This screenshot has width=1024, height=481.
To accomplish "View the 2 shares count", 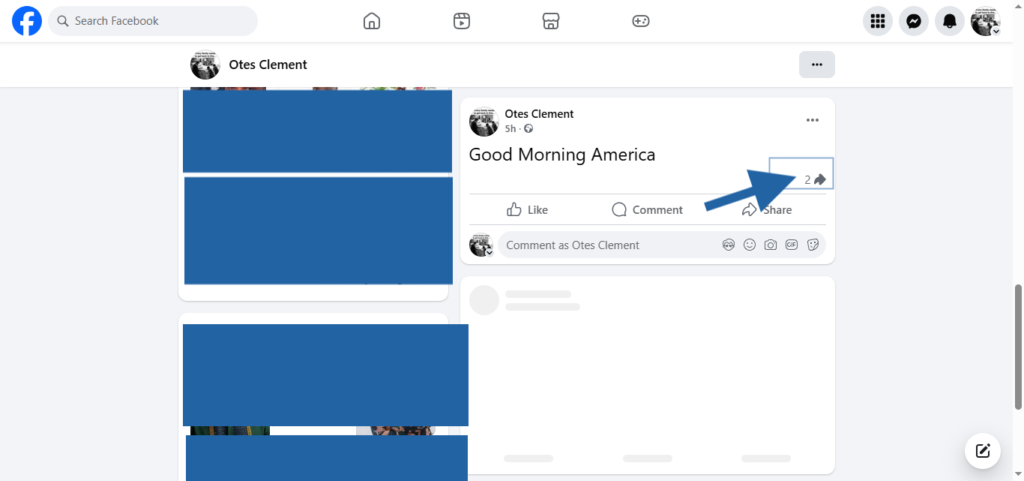I will [814, 180].
